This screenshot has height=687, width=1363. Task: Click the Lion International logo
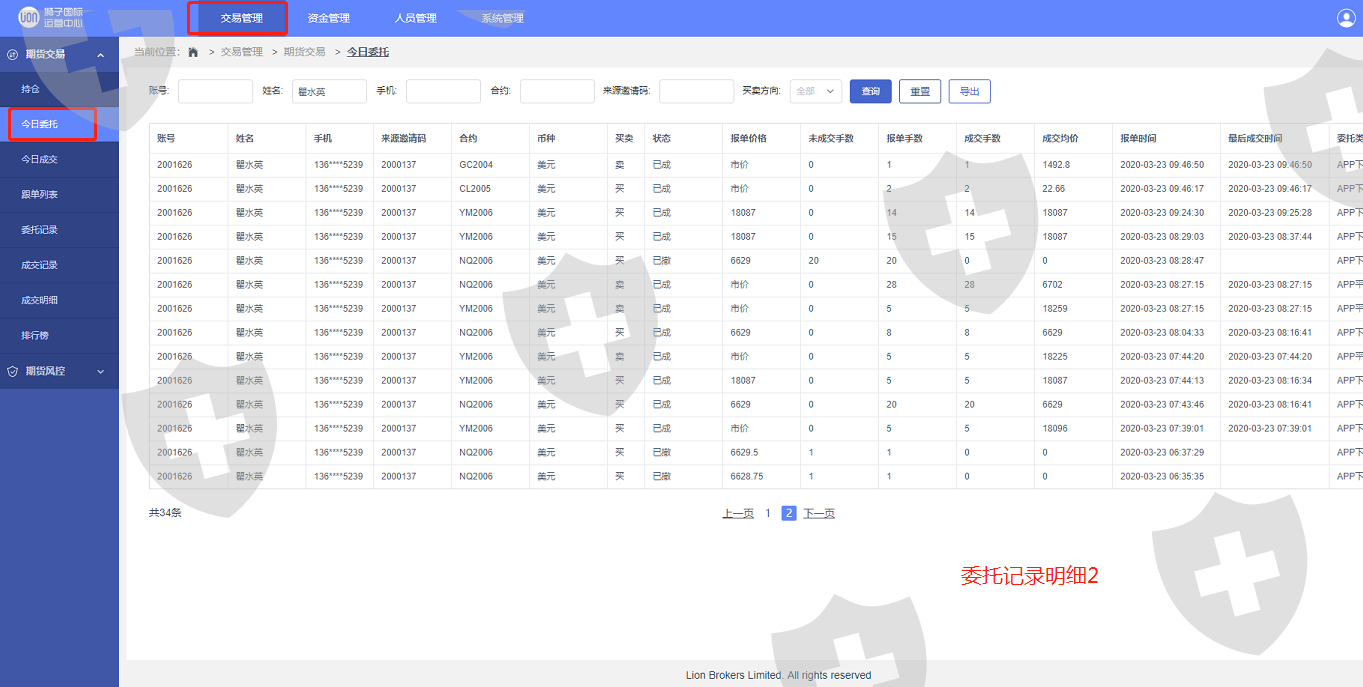[x=50, y=18]
